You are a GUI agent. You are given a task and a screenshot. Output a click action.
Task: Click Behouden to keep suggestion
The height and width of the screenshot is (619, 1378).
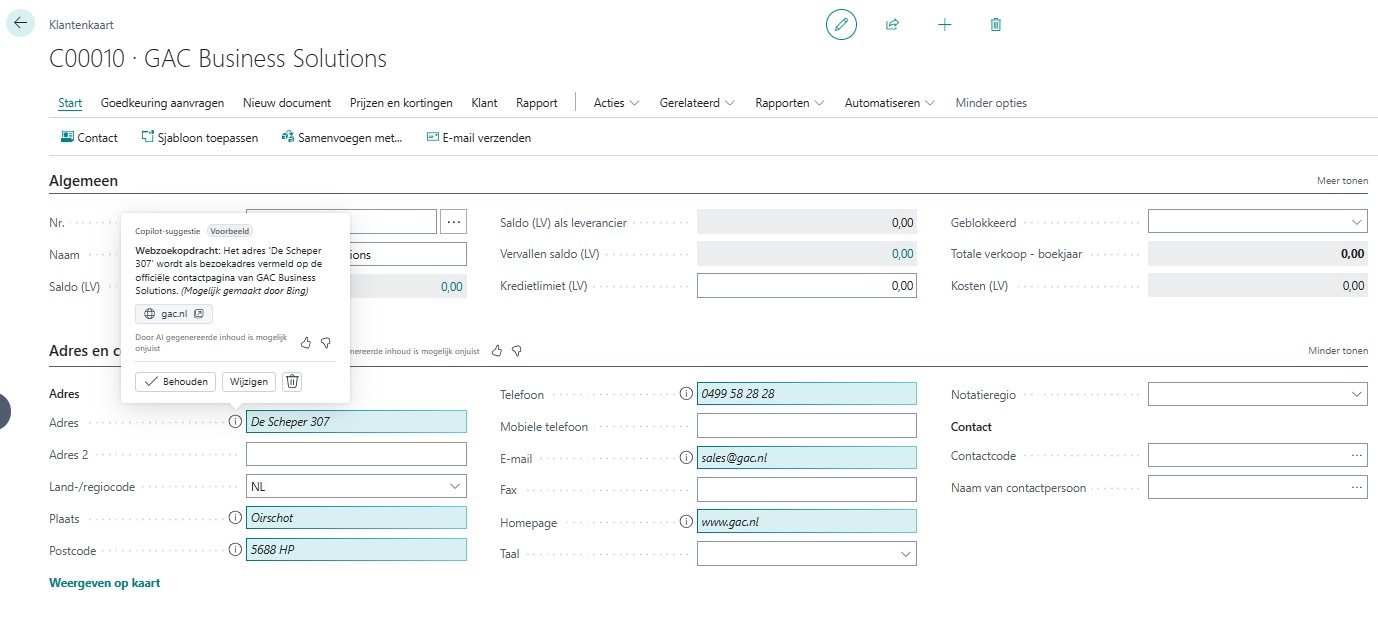(x=175, y=381)
